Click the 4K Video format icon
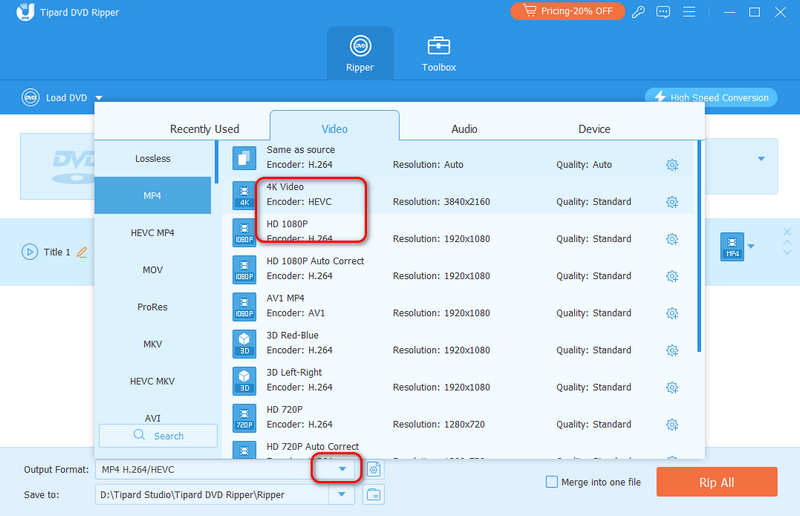 click(x=244, y=195)
